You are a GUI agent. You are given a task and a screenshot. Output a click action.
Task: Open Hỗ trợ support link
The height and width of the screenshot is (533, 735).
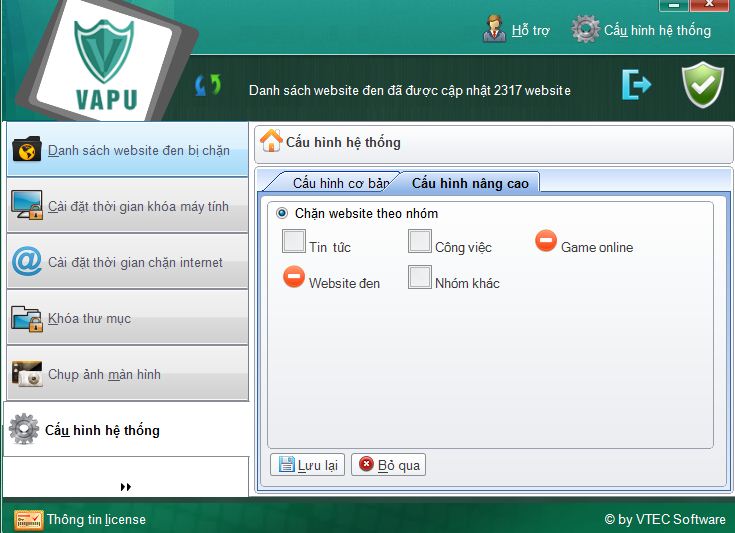[x=530, y=30]
